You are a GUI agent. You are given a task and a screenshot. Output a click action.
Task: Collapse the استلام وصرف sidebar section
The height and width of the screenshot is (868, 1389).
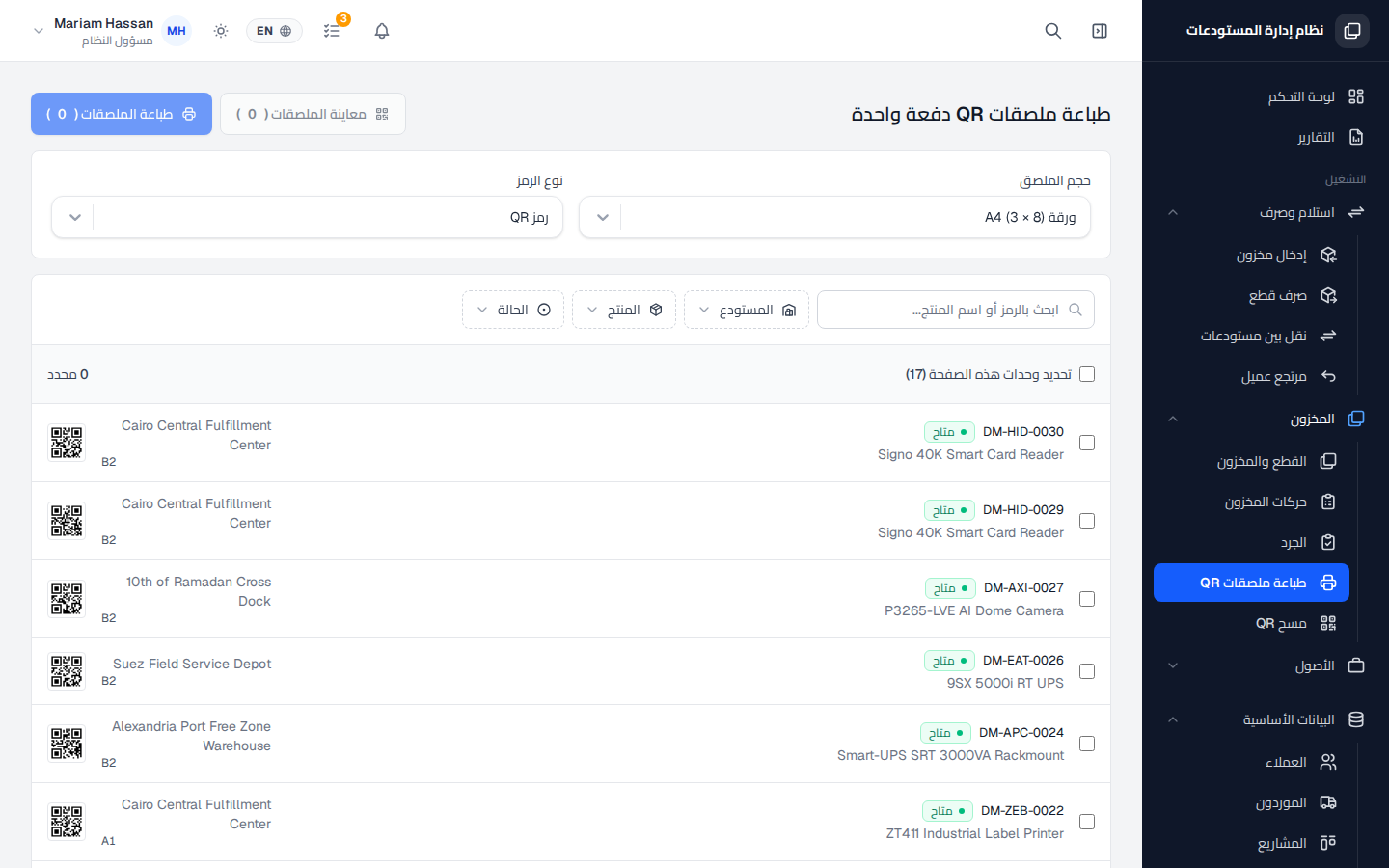(1265, 212)
